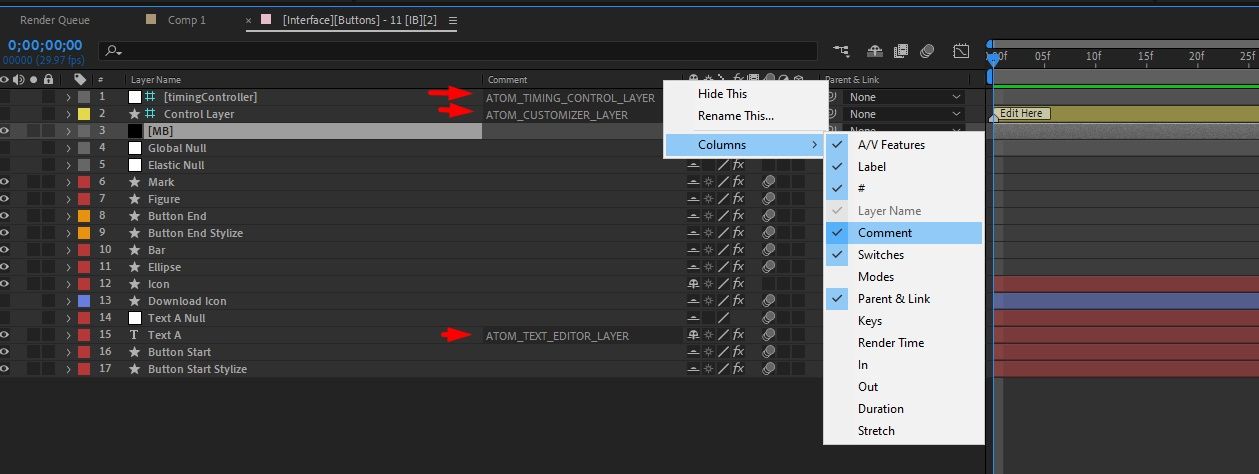Toggle visibility of Button End Stylize layer
The height and width of the screenshot is (474, 1259).
click(x=5, y=233)
